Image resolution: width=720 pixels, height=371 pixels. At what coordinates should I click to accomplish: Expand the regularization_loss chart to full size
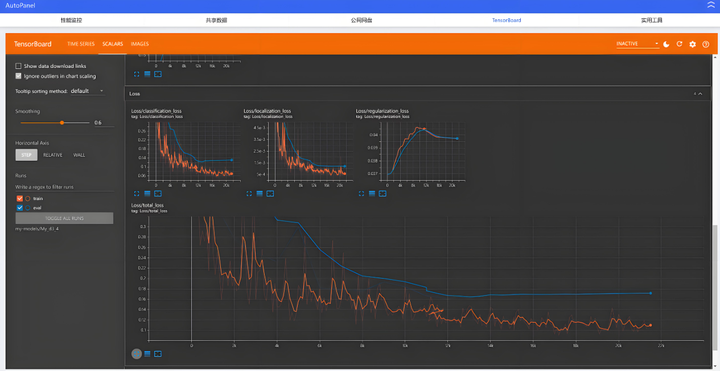[x=361, y=194]
